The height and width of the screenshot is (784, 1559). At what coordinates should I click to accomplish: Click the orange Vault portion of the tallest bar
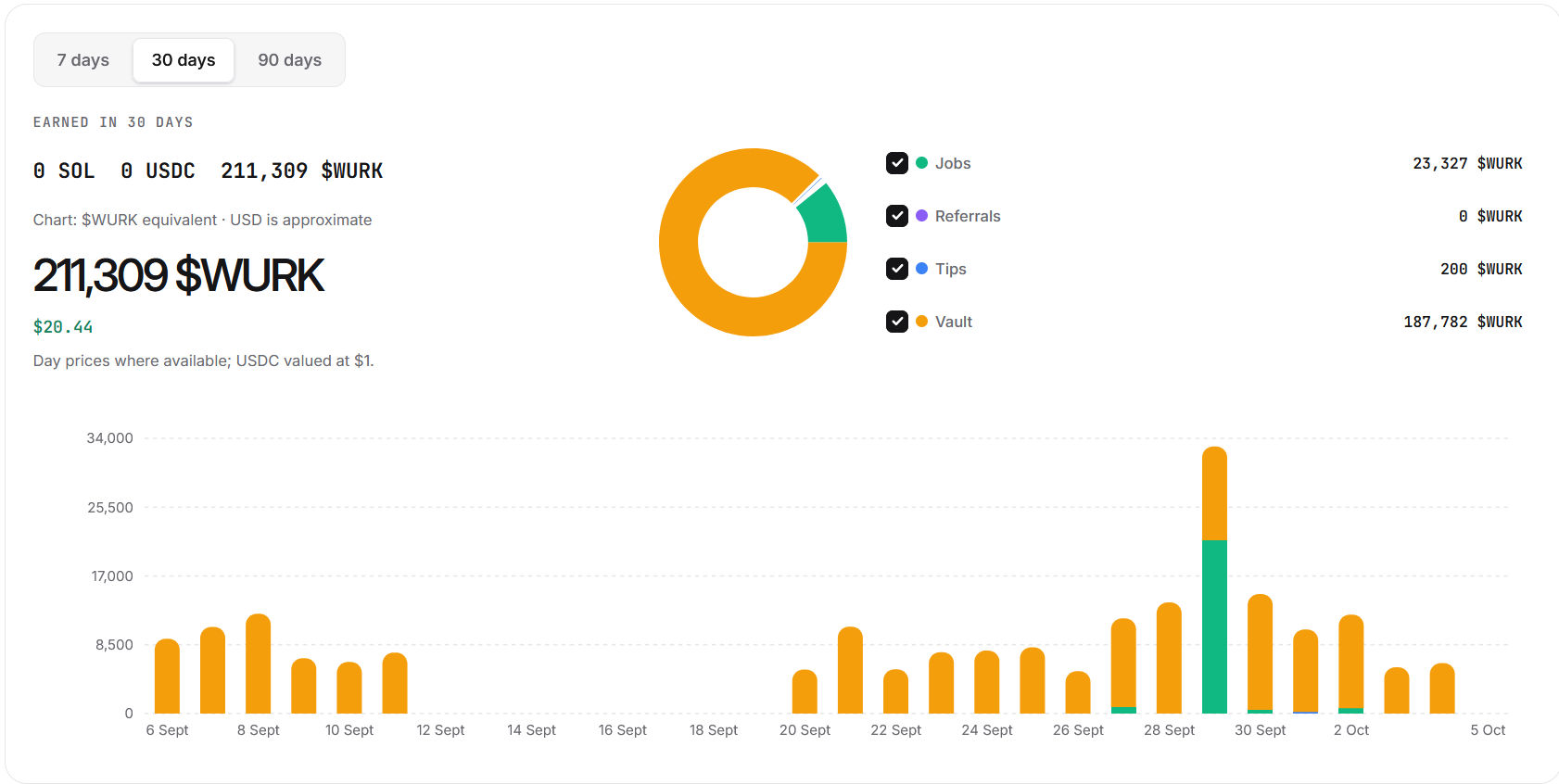1214,494
